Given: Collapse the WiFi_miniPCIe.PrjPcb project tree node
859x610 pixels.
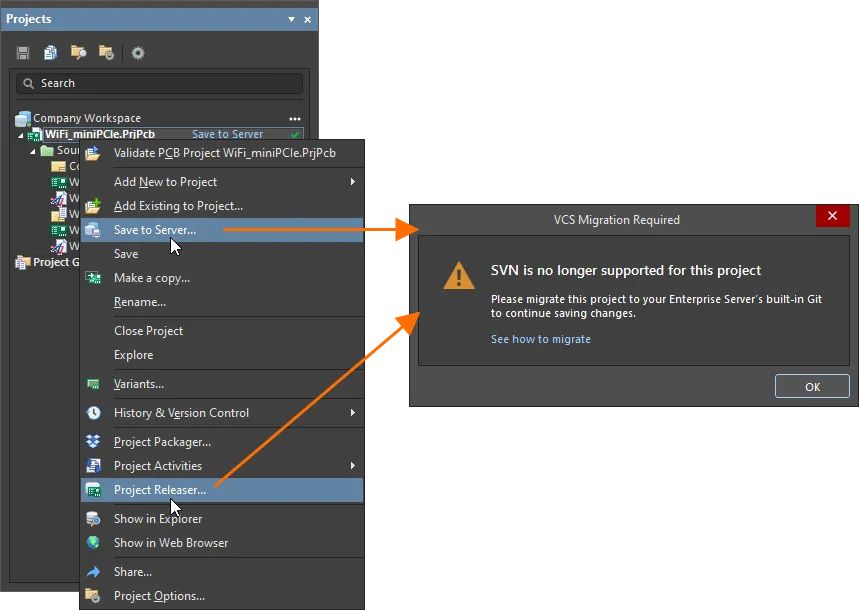Looking at the screenshot, I should click(20, 135).
